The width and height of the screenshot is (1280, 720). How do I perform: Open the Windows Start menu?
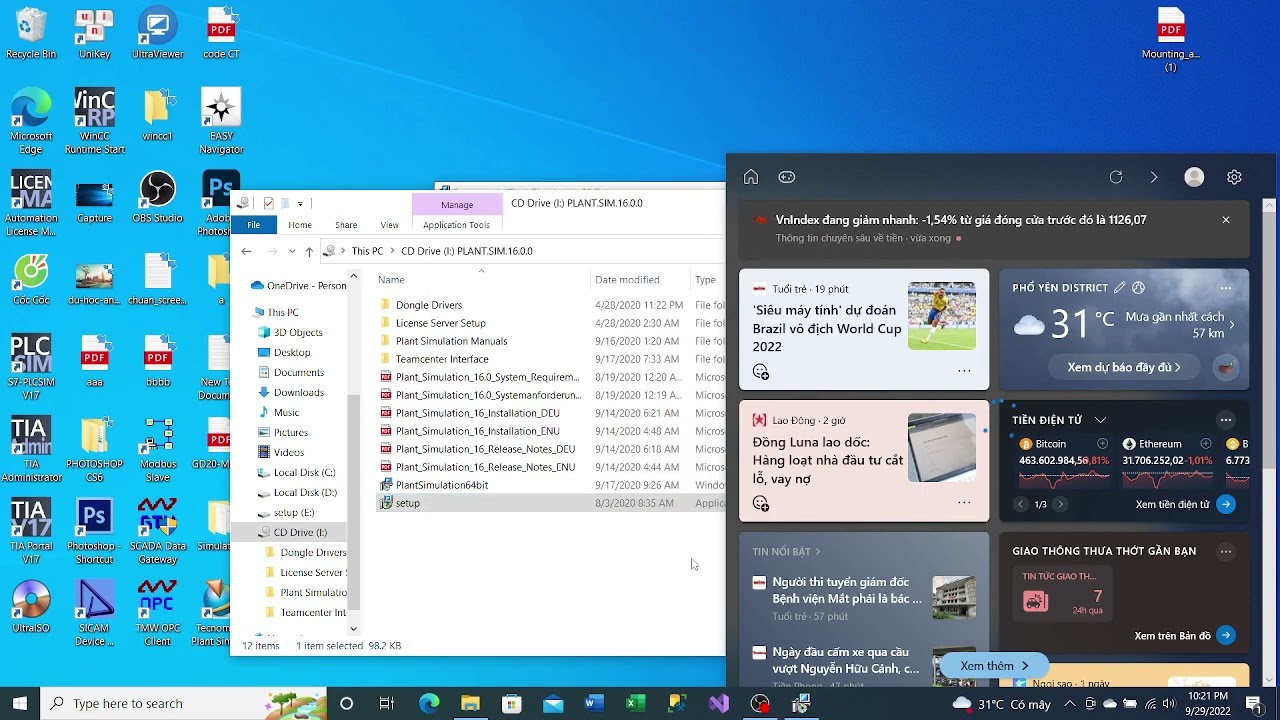20,703
